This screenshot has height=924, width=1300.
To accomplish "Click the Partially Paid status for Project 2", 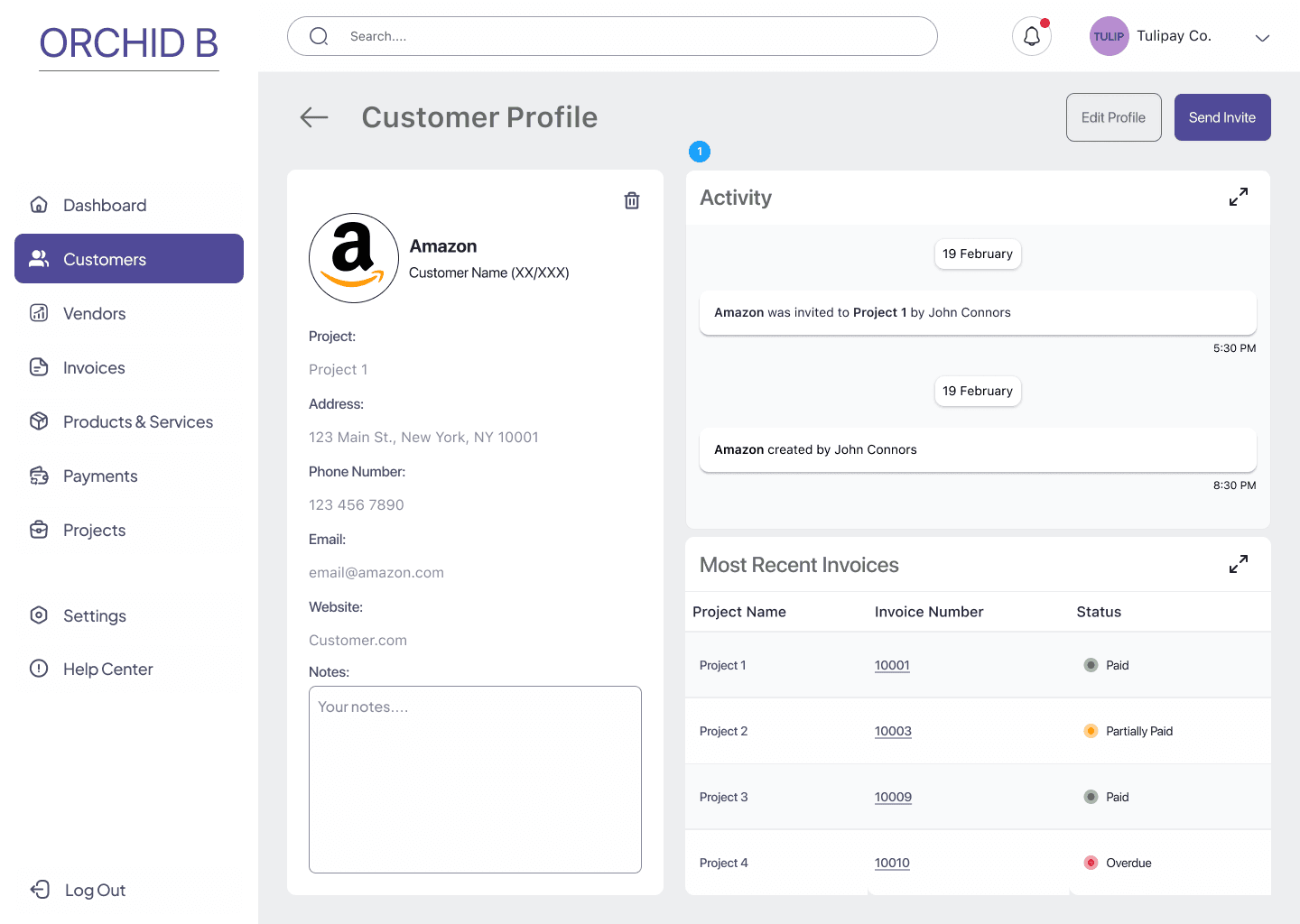I will coord(1128,731).
